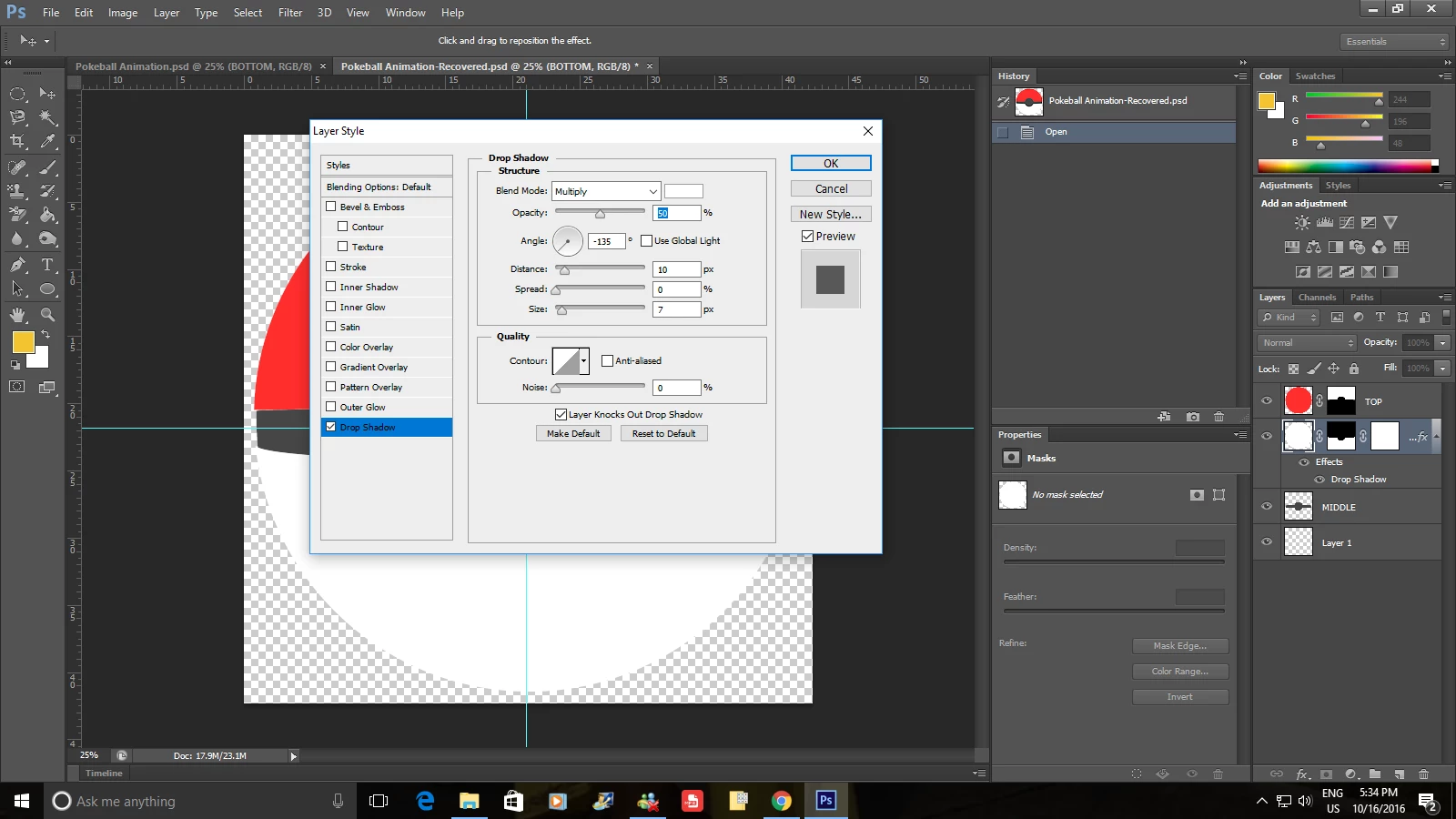1456x819 pixels.
Task: Open the shadow color swatch
Action: [x=683, y=191]
